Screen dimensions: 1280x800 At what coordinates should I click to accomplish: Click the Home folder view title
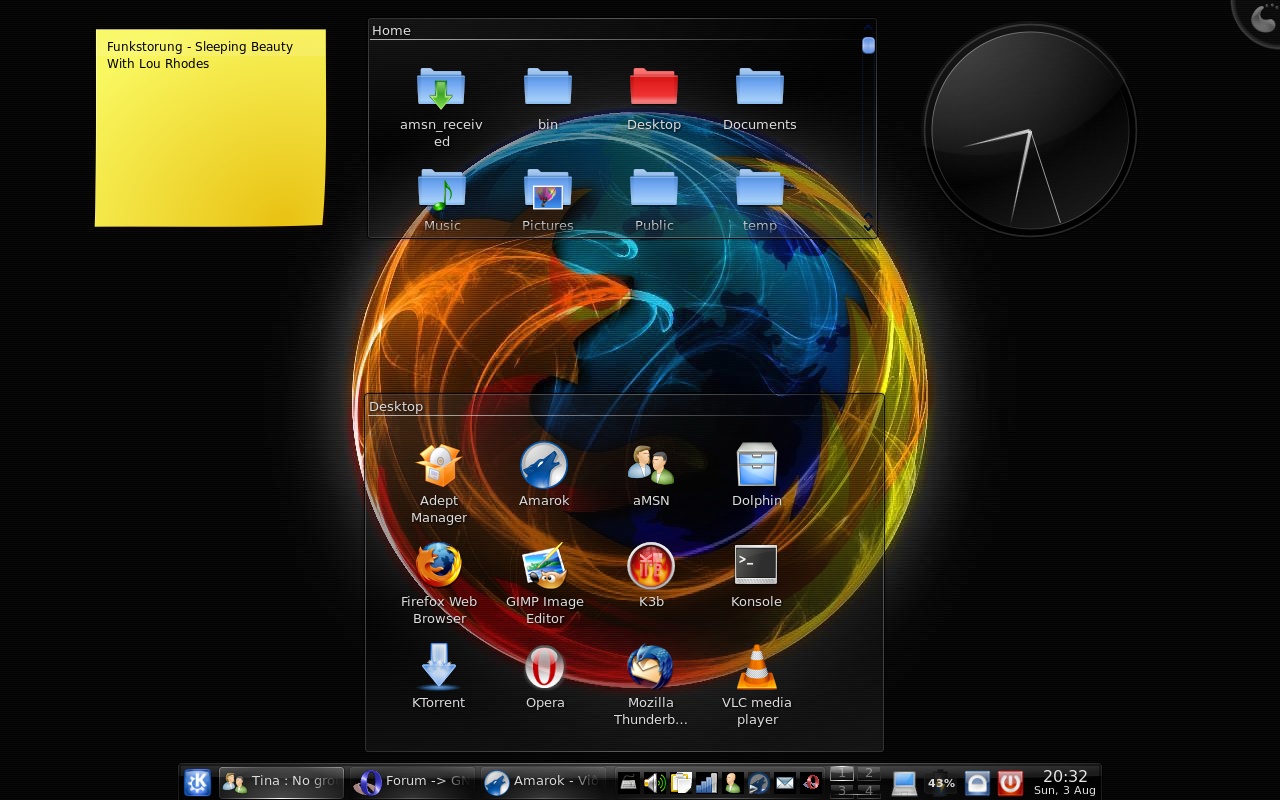tap(391, 30)
